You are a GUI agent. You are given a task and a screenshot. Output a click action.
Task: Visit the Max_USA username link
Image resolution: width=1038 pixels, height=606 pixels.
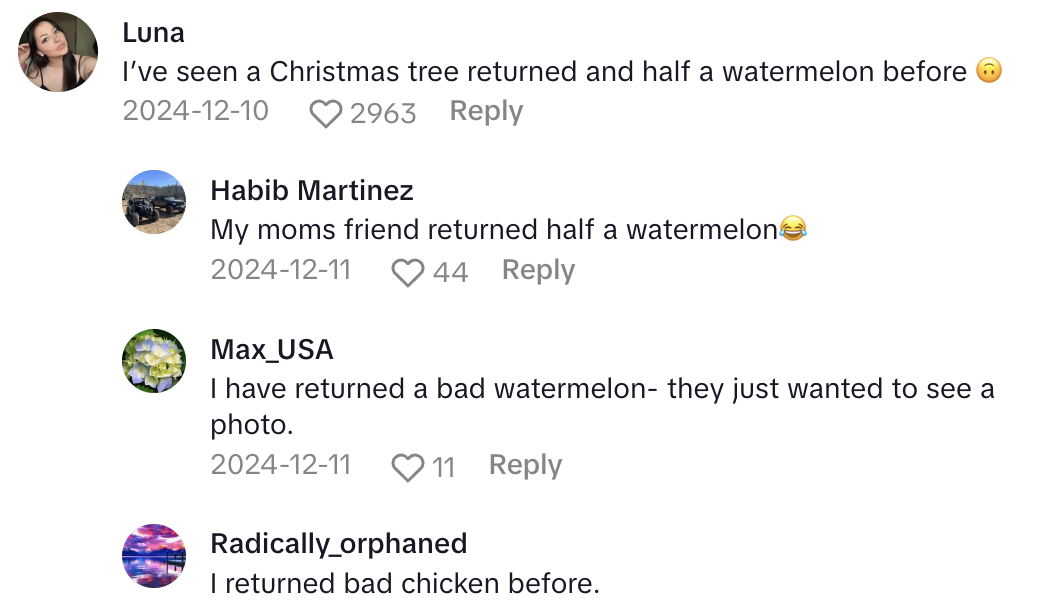(x=272, y=349)
